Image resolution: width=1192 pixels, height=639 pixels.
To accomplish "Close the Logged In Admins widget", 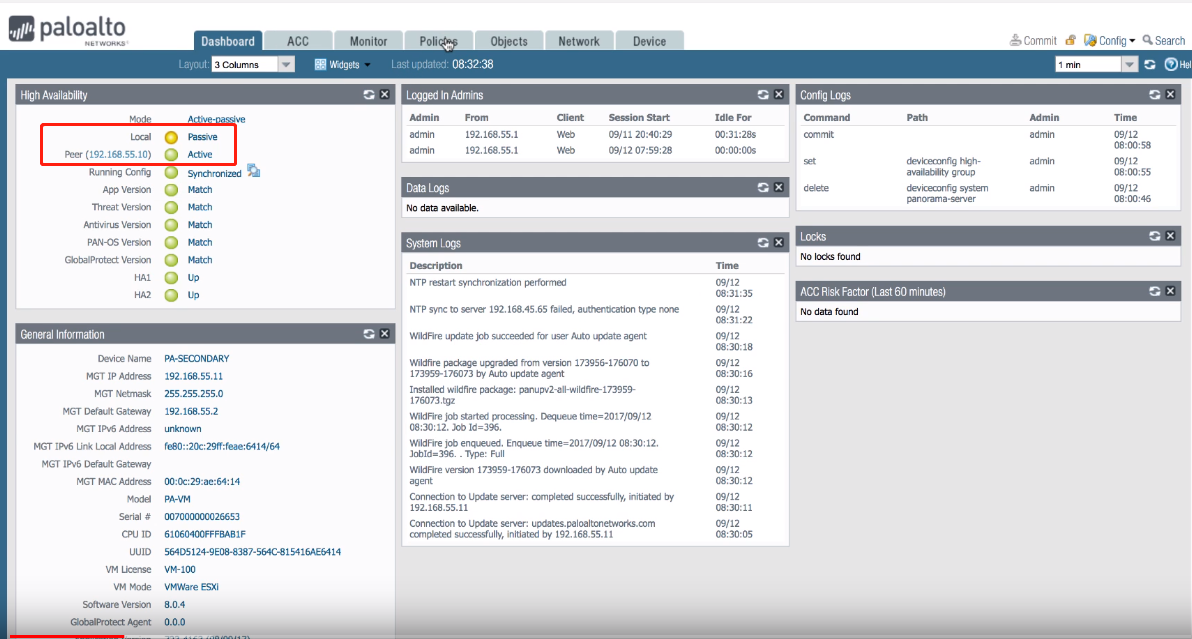I will click(779, 95).
